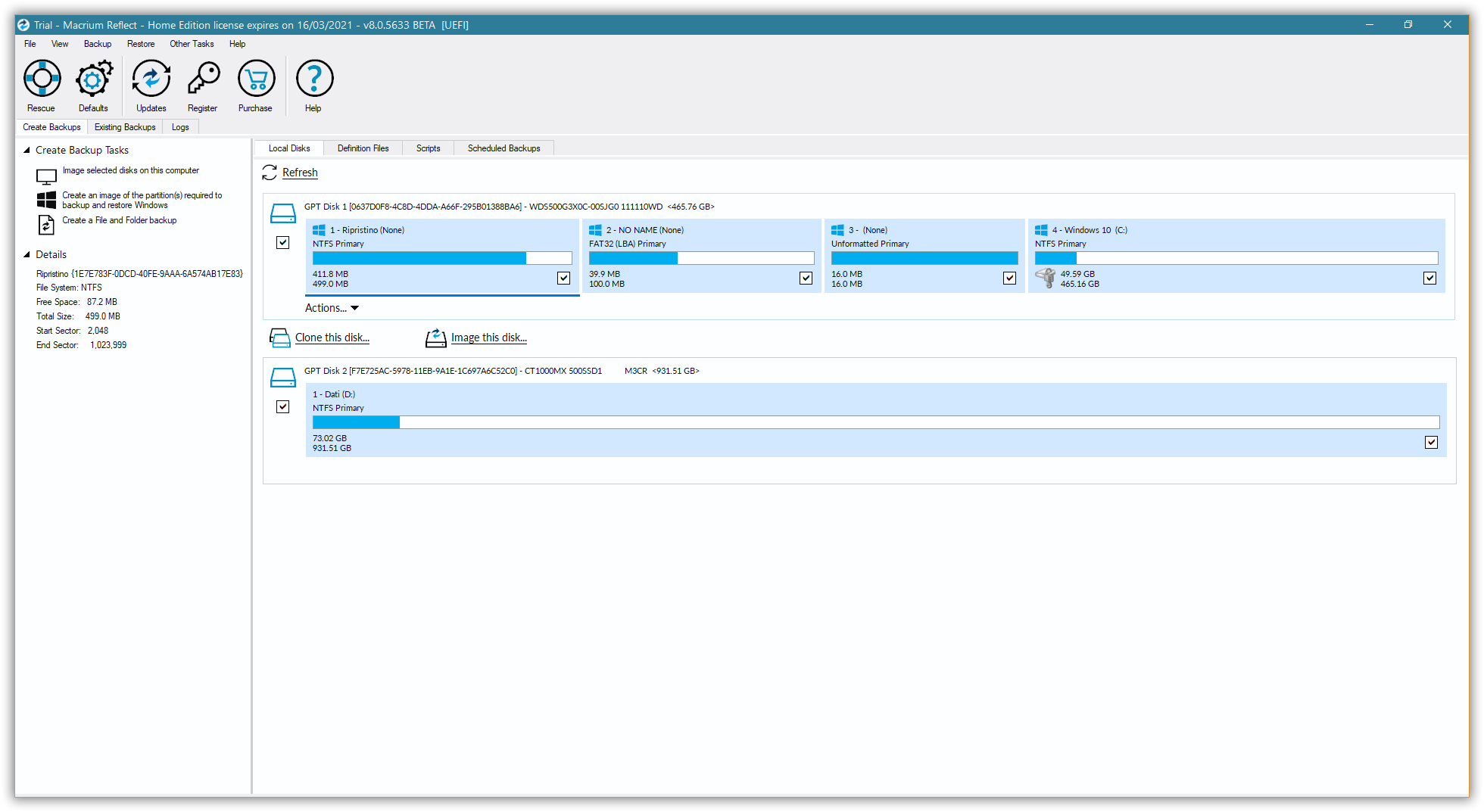1484x812 pixels.
Task: Click Windows icon on partition 3
Action: pos(837,230)
